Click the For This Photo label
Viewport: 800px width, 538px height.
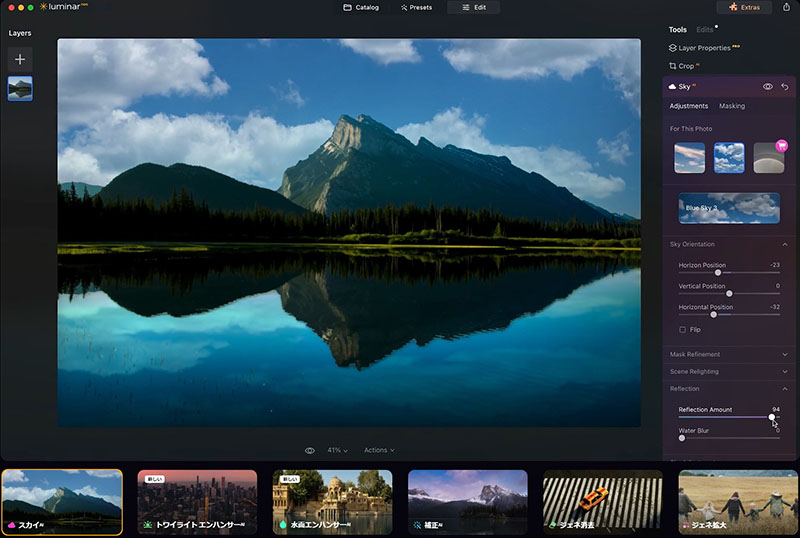click(x=691, y=129)
